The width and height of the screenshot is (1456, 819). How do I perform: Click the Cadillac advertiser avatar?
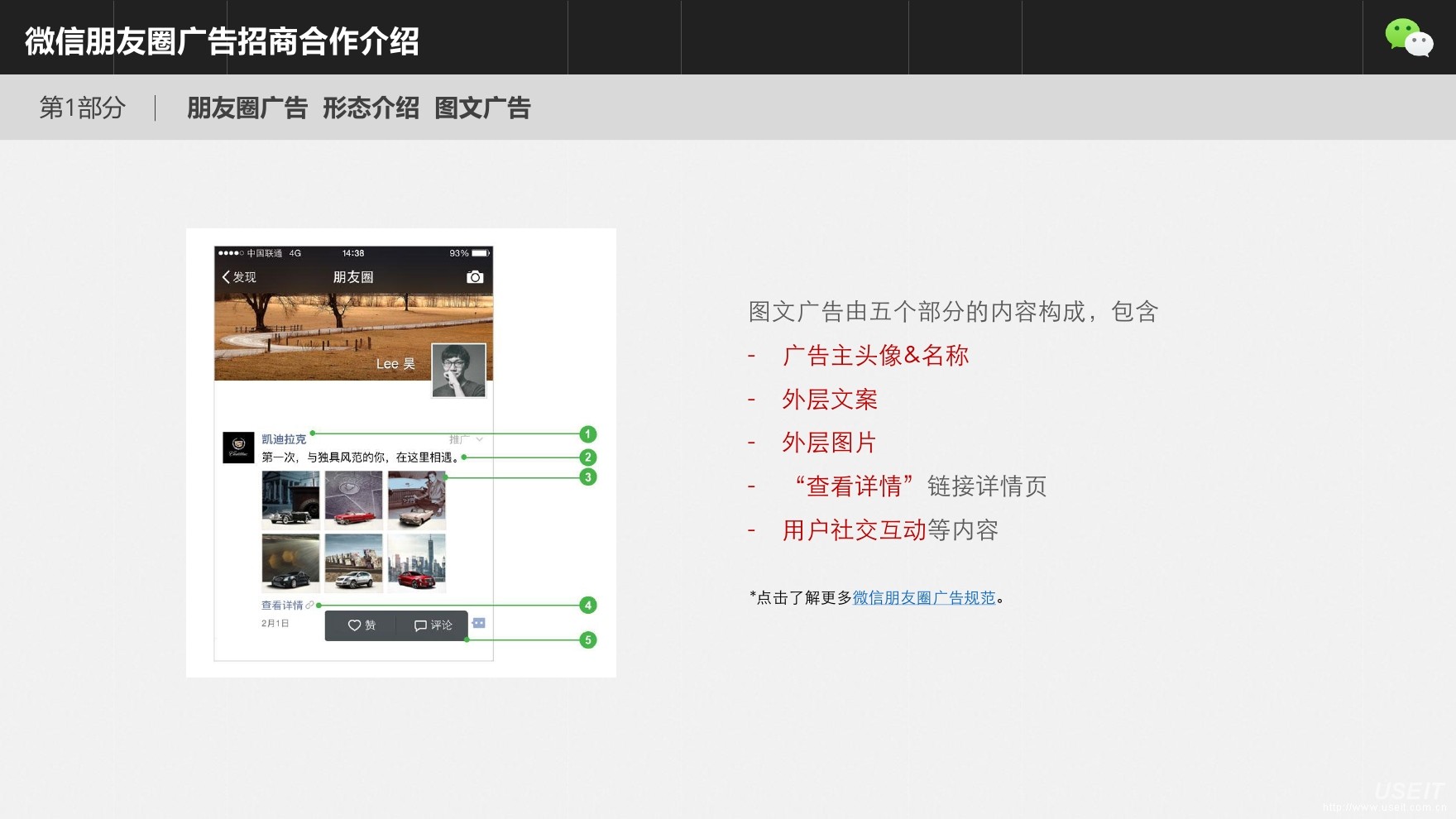(238, 448)
